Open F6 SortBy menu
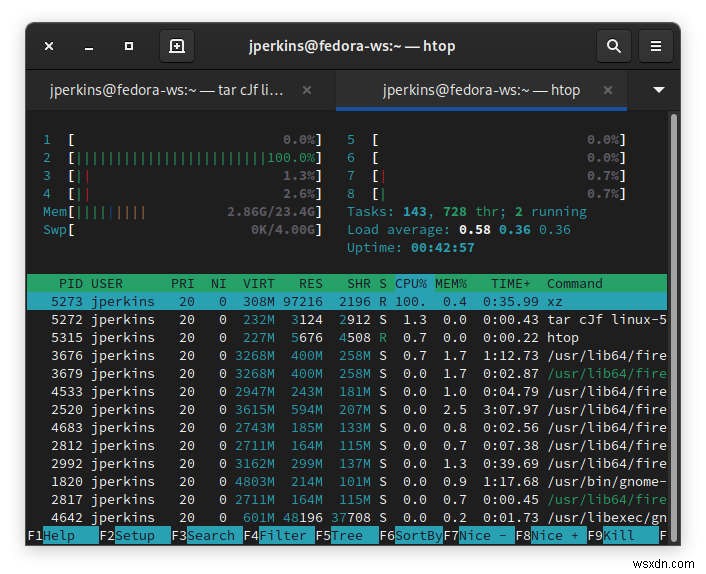Image resolution: width=706 pixels, height=574 pixels. tap(411, 535)
